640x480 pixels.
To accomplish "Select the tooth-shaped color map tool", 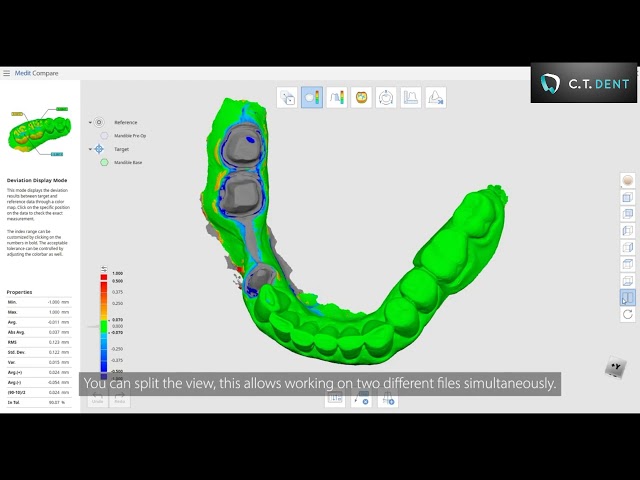I will point(361,98).
